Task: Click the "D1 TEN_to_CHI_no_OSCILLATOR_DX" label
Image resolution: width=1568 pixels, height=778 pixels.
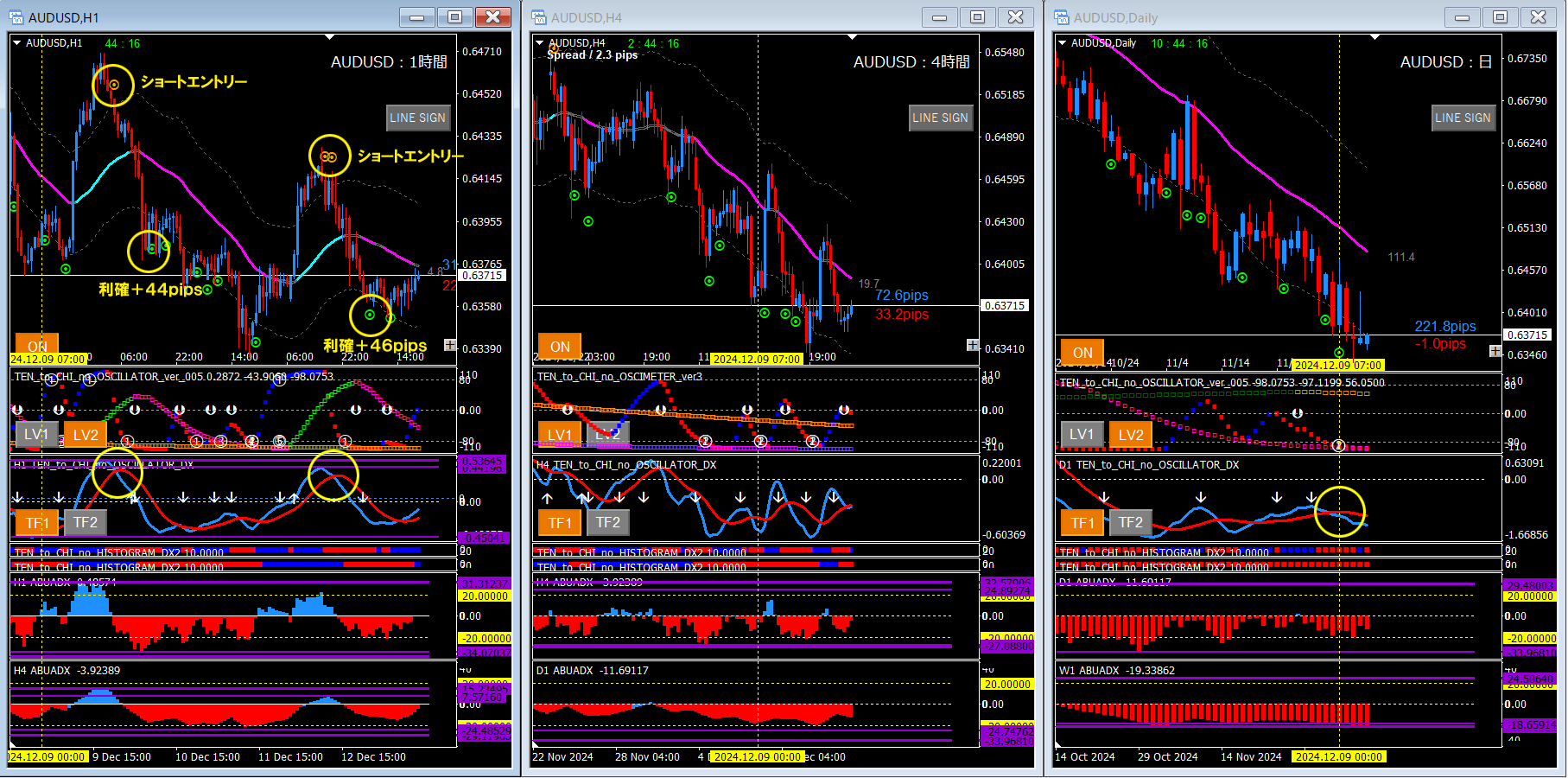Action: coord(1149,465)
